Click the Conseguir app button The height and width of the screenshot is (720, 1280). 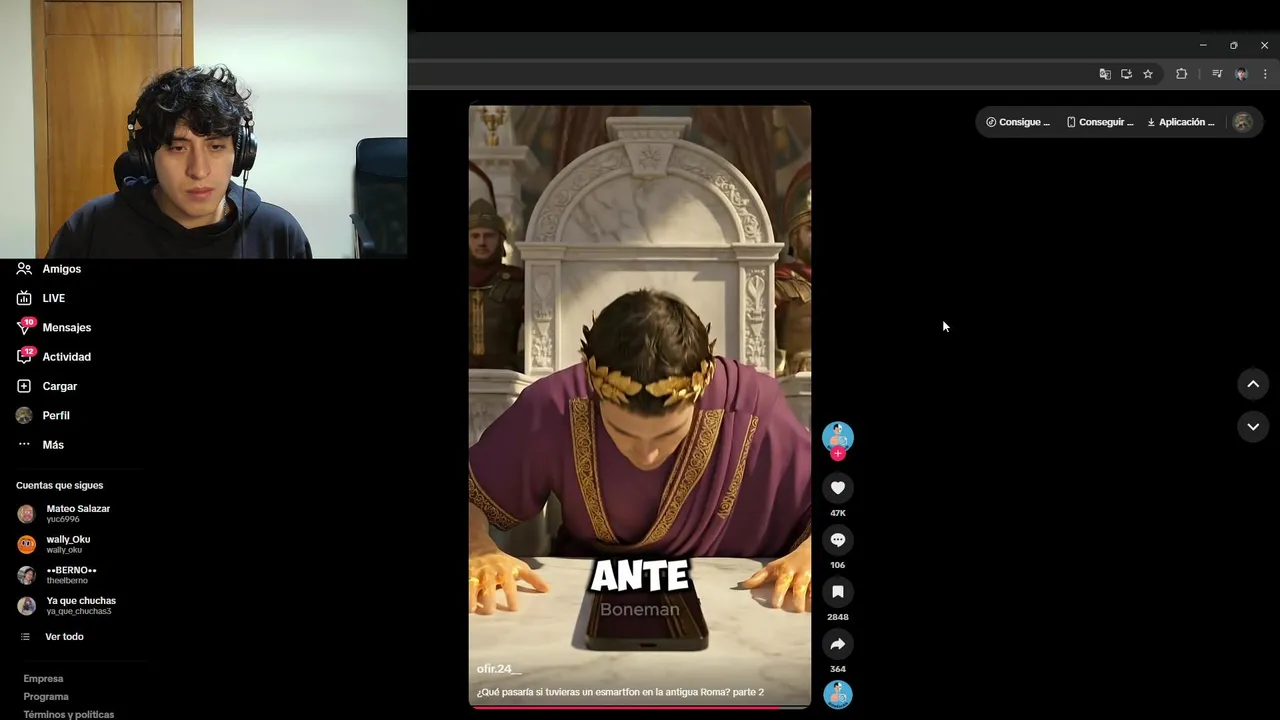(1100, 122)
